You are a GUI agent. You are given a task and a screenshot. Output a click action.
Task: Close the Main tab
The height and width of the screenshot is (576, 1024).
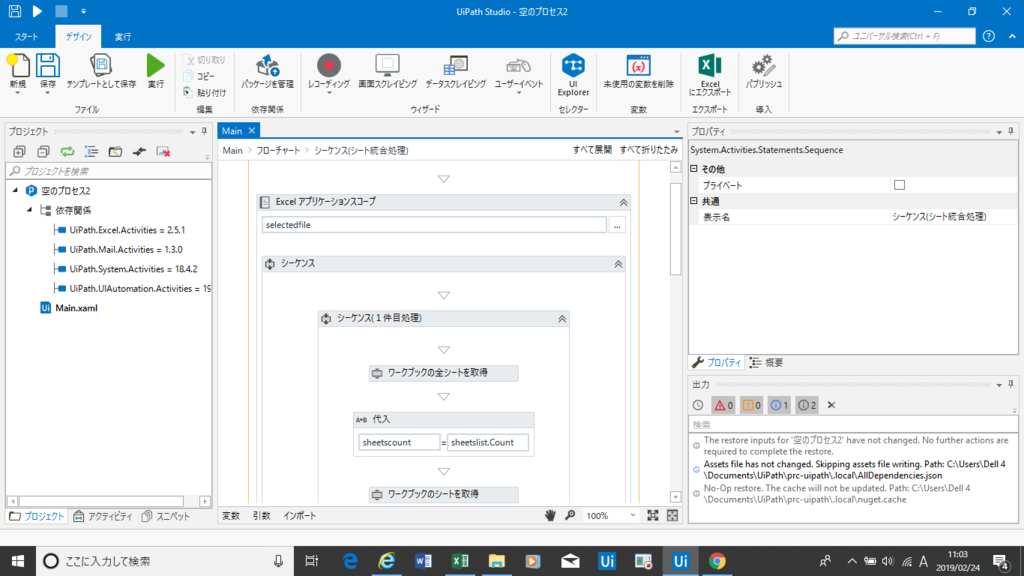point(251,131)
